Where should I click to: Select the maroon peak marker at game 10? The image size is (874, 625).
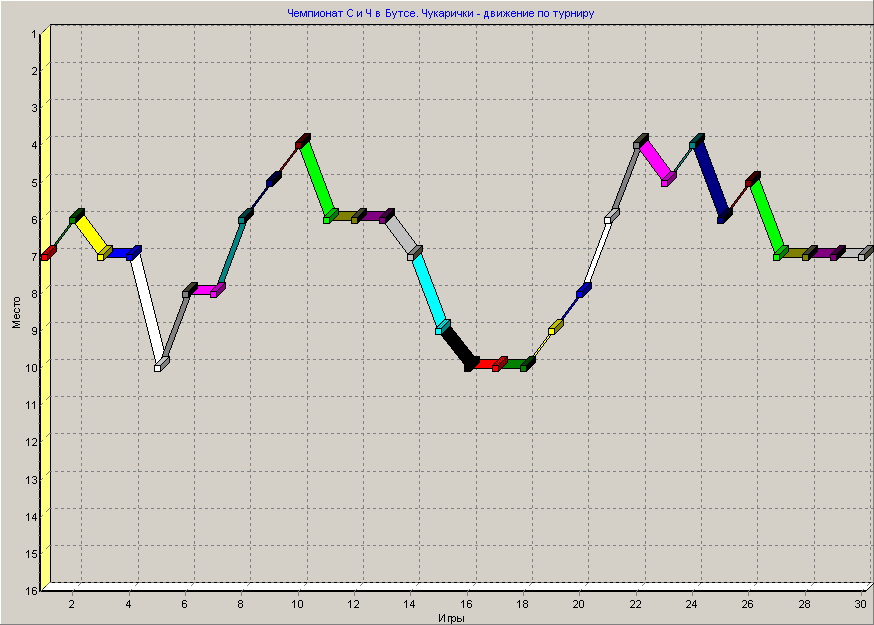302,142
